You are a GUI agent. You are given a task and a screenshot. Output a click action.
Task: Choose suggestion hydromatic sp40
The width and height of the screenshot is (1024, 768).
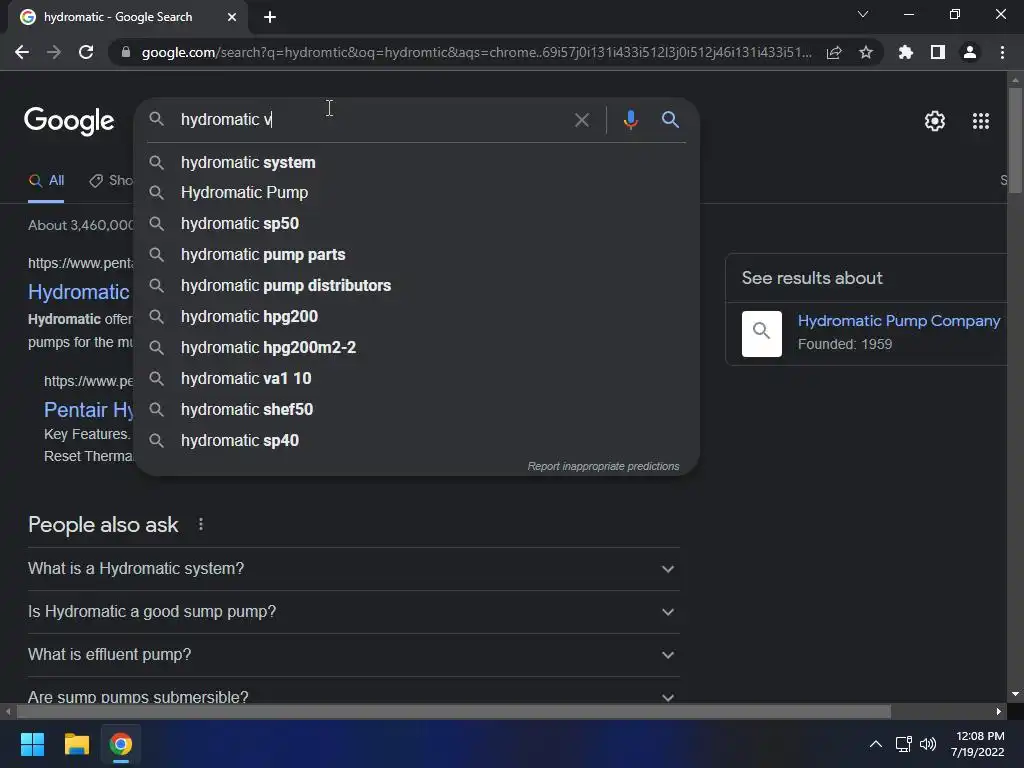click(417, 441)
